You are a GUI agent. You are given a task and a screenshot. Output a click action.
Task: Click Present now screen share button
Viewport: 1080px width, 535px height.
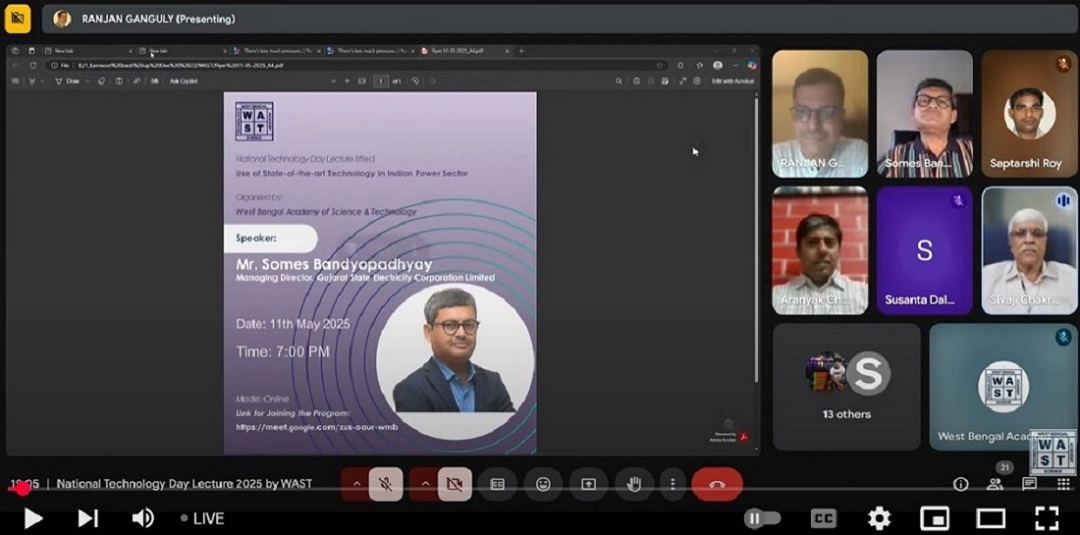click(588, 484)
